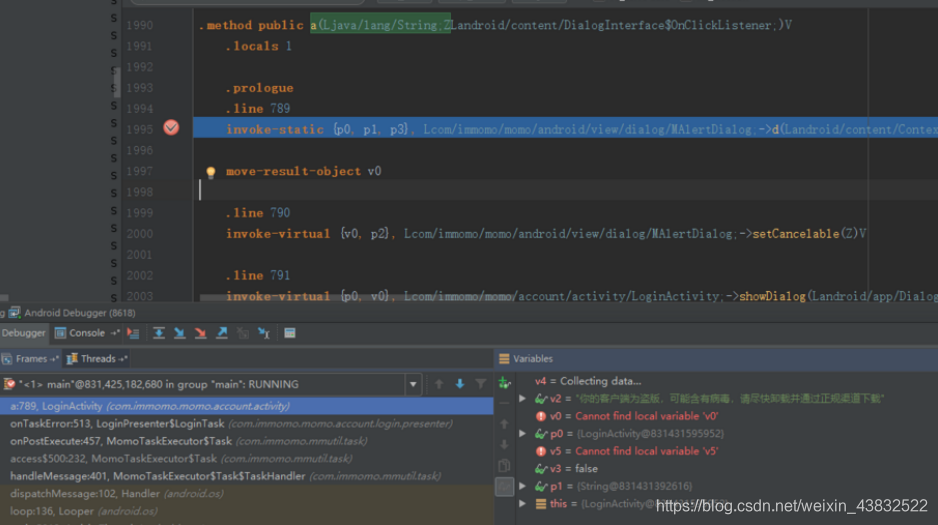Click the move watch up arrow in Variables

coord(504,424)
